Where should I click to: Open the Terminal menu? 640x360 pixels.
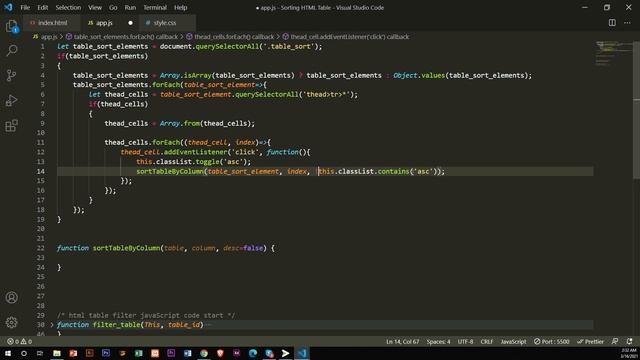pyautogui.click(x=155, y=7)
